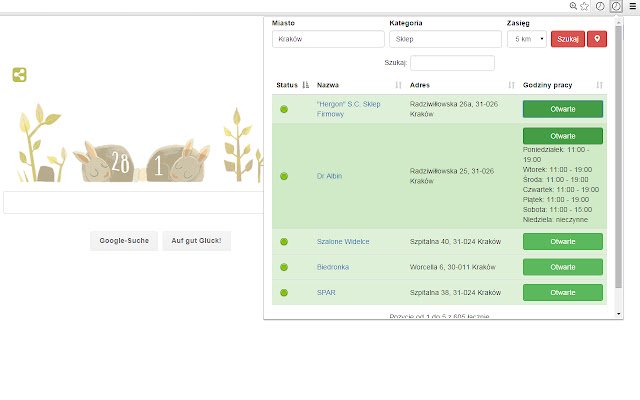640x400 pixels.
Task: Open the "Hergon" S.C. Sklep Firmowy link
Action: [348, 109]
